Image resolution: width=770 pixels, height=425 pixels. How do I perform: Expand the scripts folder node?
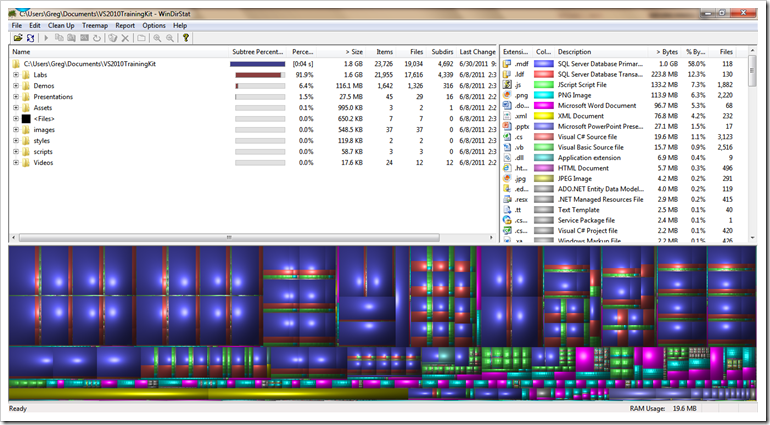16,152
